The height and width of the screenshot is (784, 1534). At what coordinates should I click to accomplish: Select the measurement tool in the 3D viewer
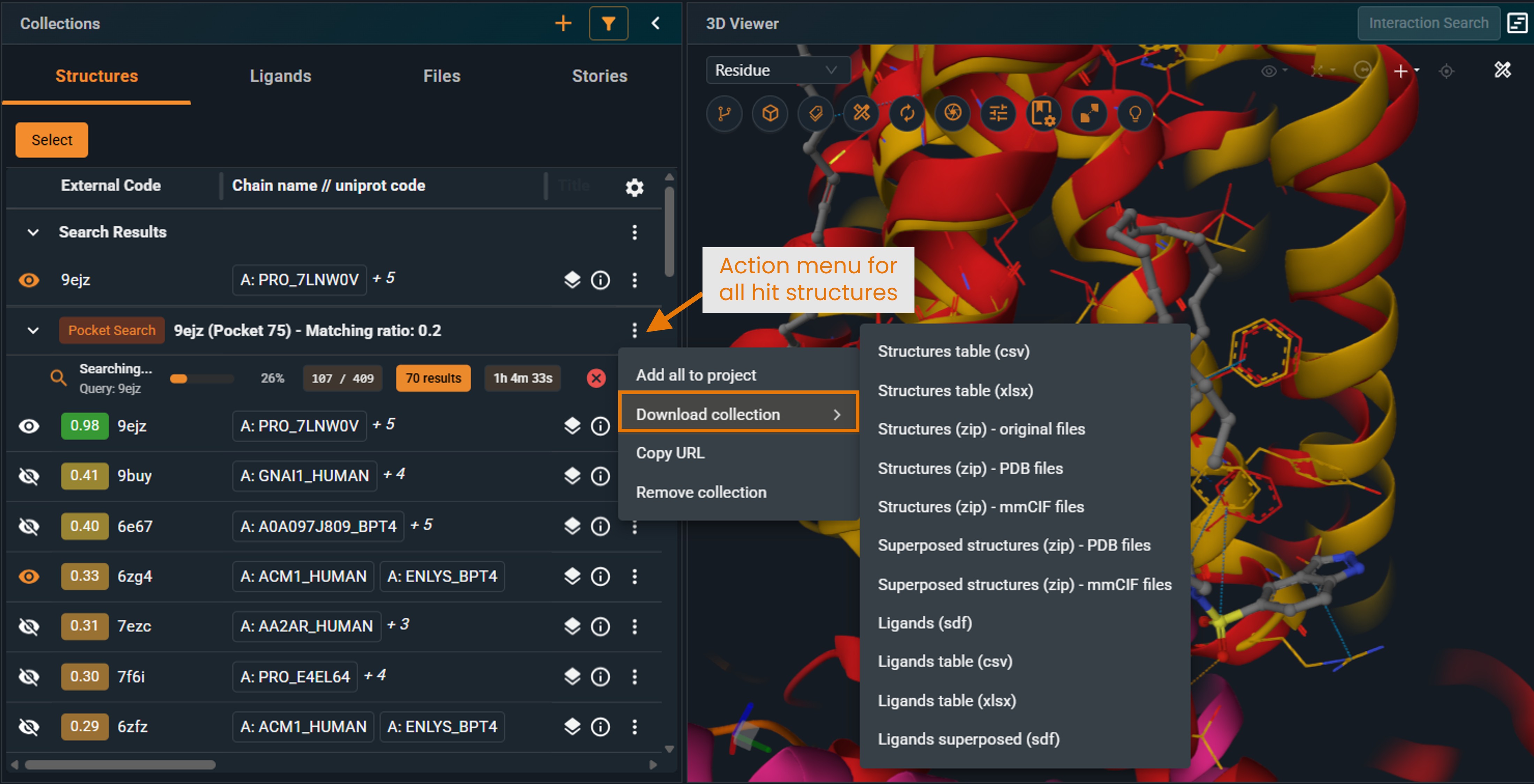click(x=860, y=114)
